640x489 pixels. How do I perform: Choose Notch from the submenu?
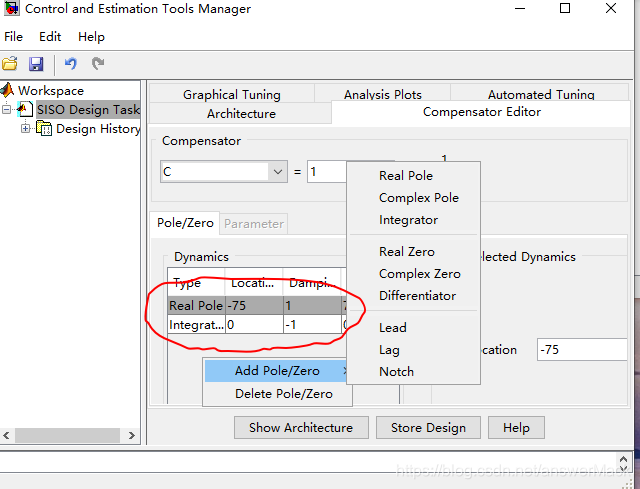pyautogui.click(x=413, y=371)
